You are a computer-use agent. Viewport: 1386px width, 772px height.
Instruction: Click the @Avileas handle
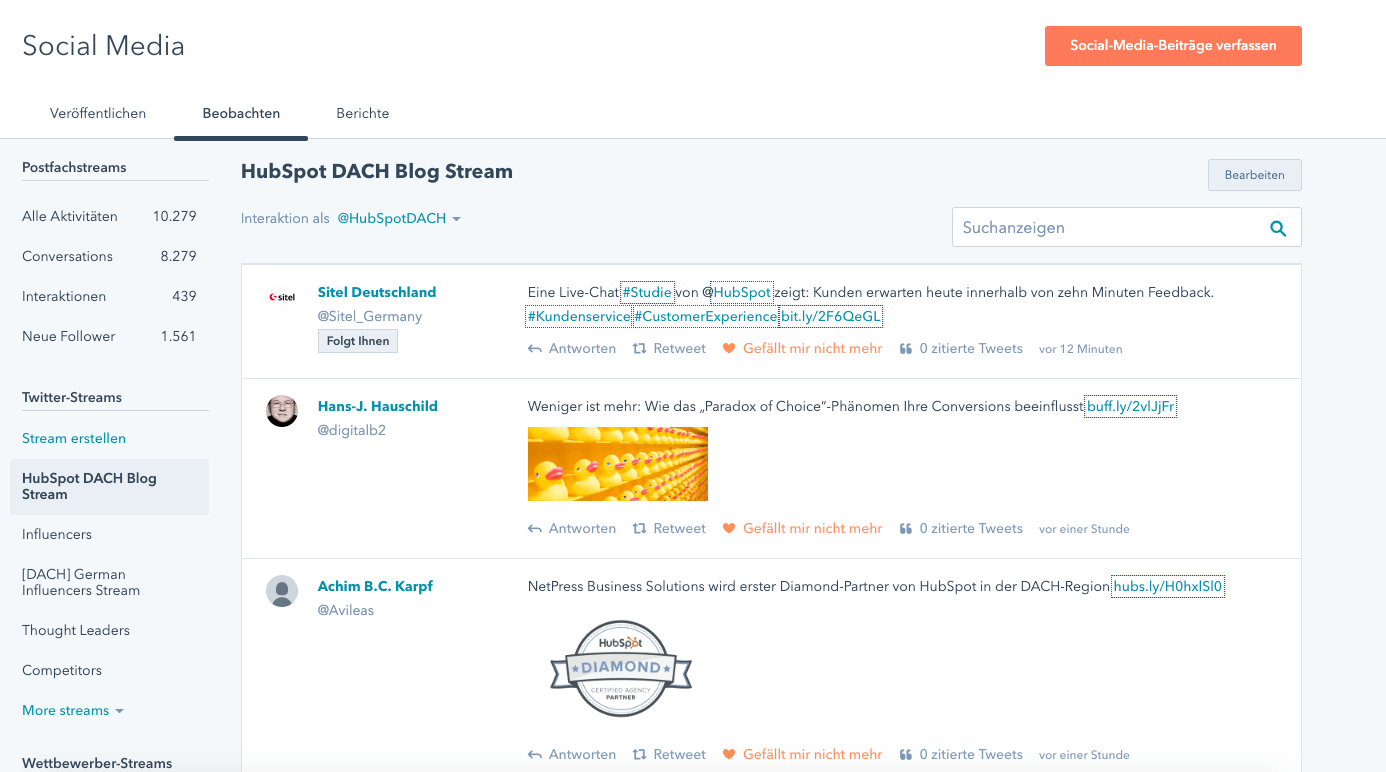(x=346, y=611)
